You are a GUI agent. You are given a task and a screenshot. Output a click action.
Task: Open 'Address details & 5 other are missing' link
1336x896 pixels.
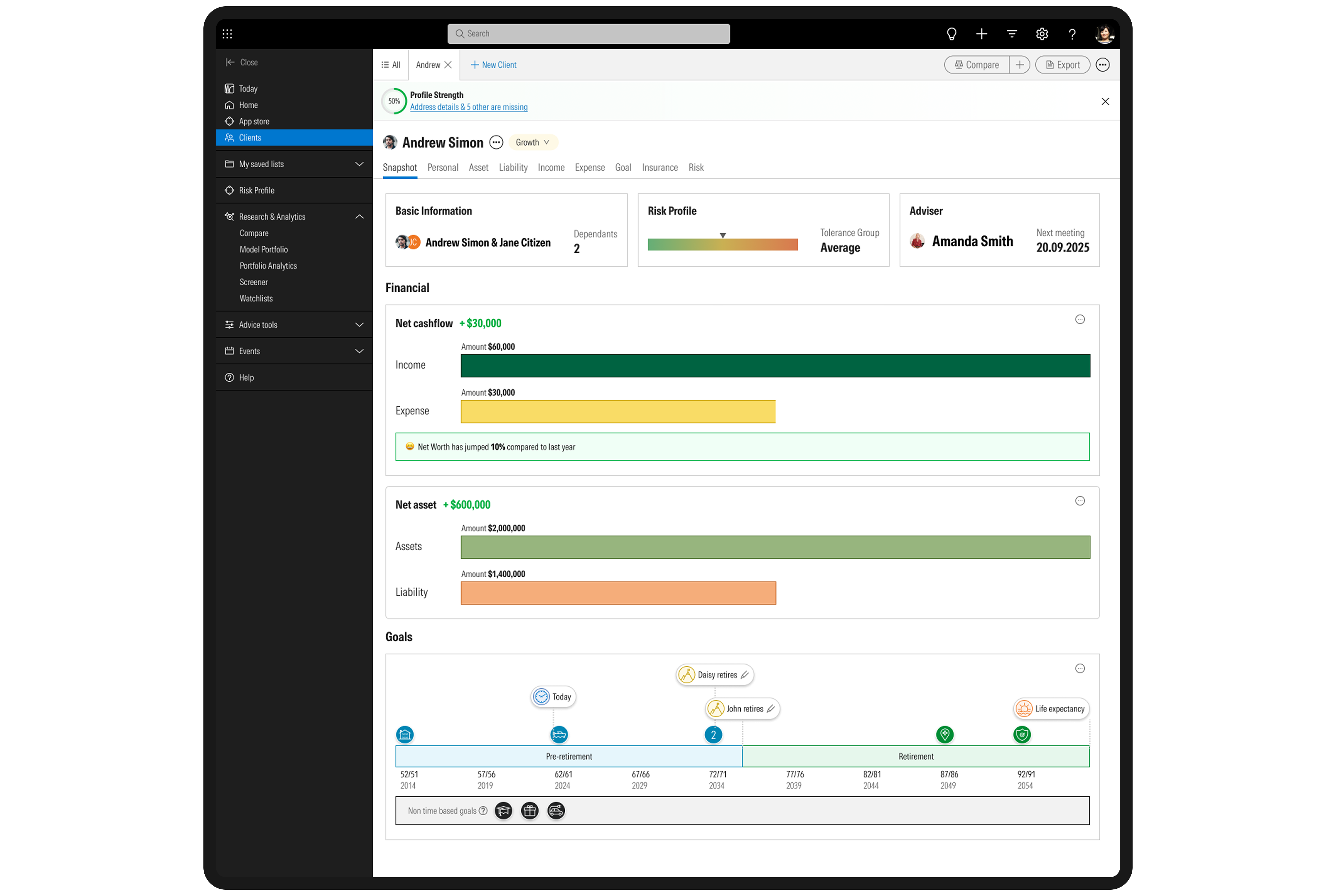(x=468, y=107)
